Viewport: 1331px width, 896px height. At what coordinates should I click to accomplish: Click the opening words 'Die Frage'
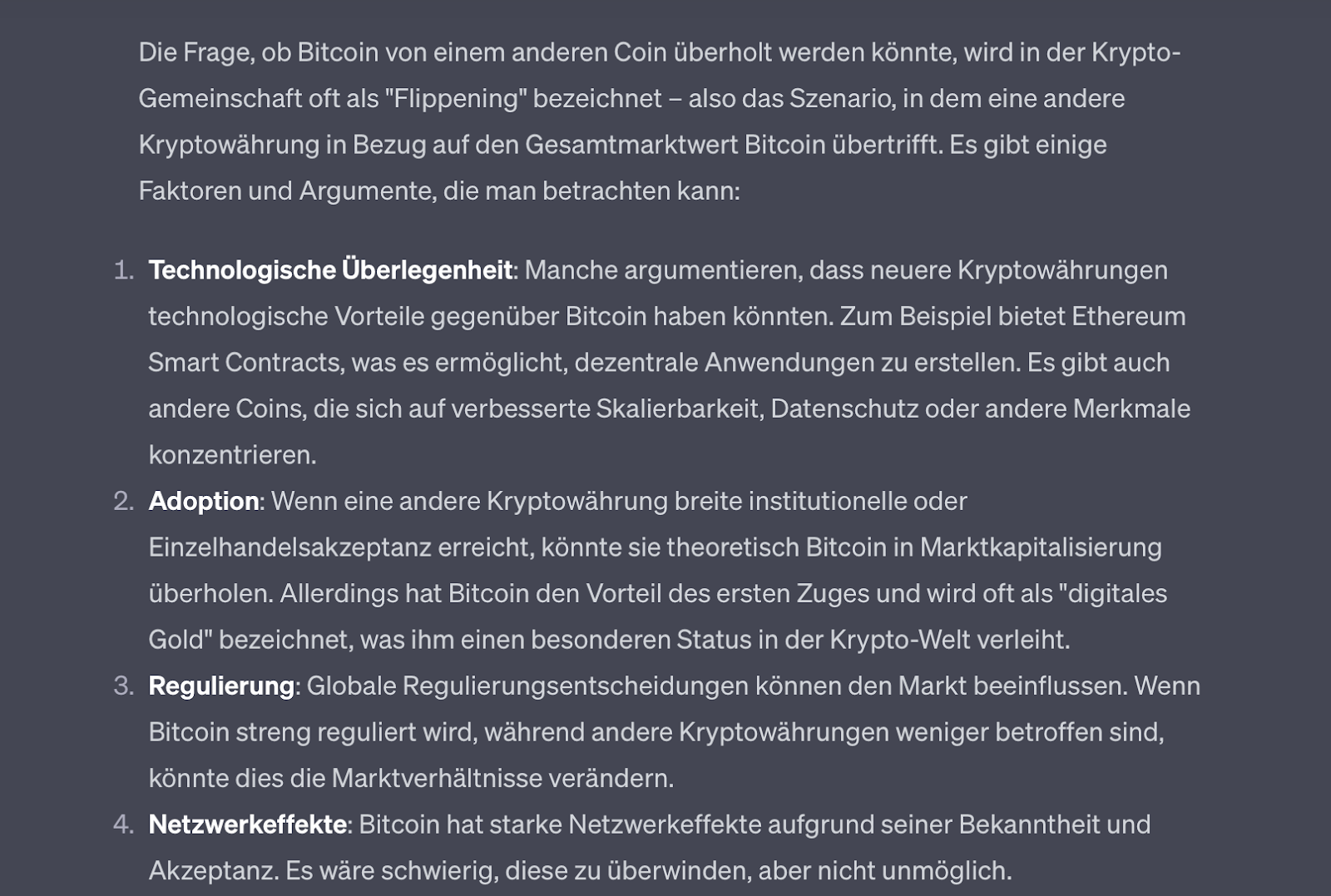click(195, 53)
